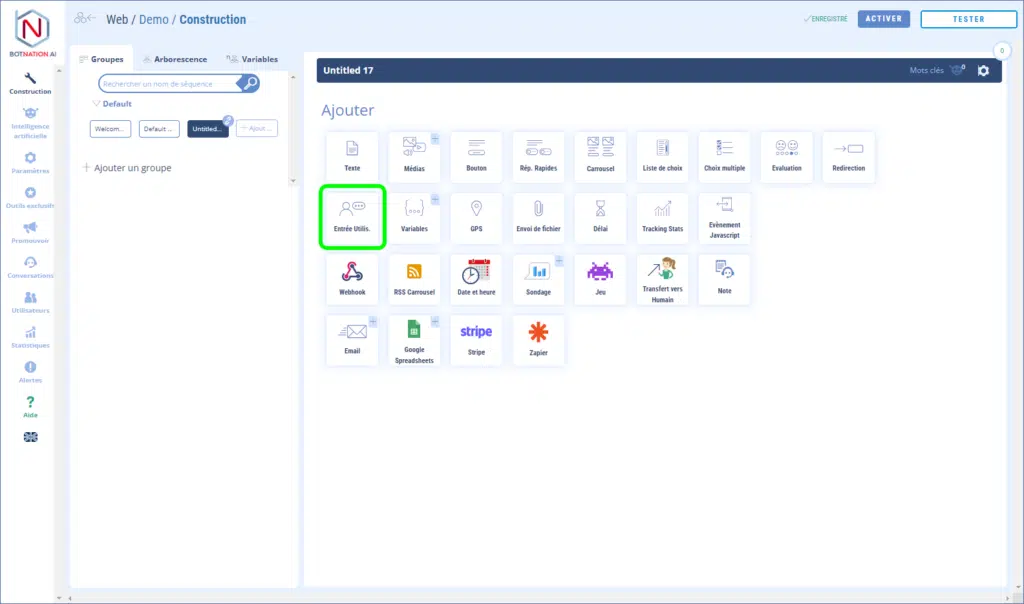Choose the Google Spreadsheets element

click(x=414, y=340)
